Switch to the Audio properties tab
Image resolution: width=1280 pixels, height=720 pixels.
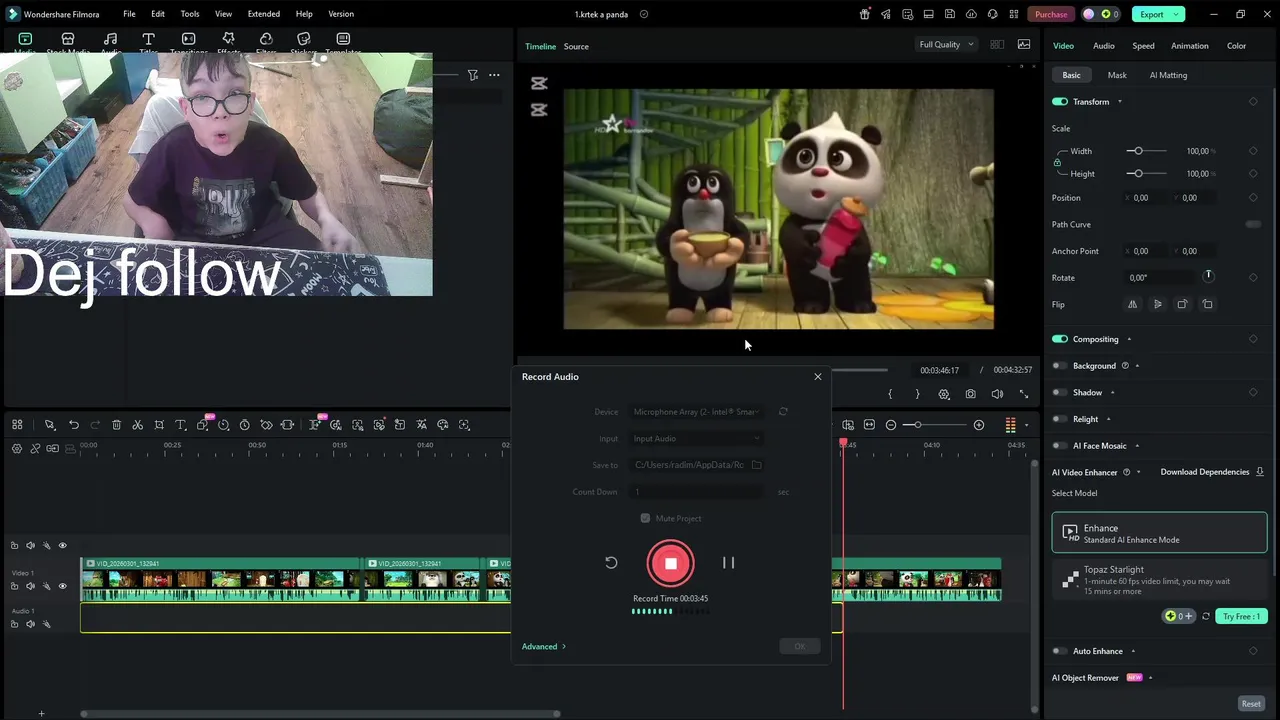click(x=1104, y=46)
